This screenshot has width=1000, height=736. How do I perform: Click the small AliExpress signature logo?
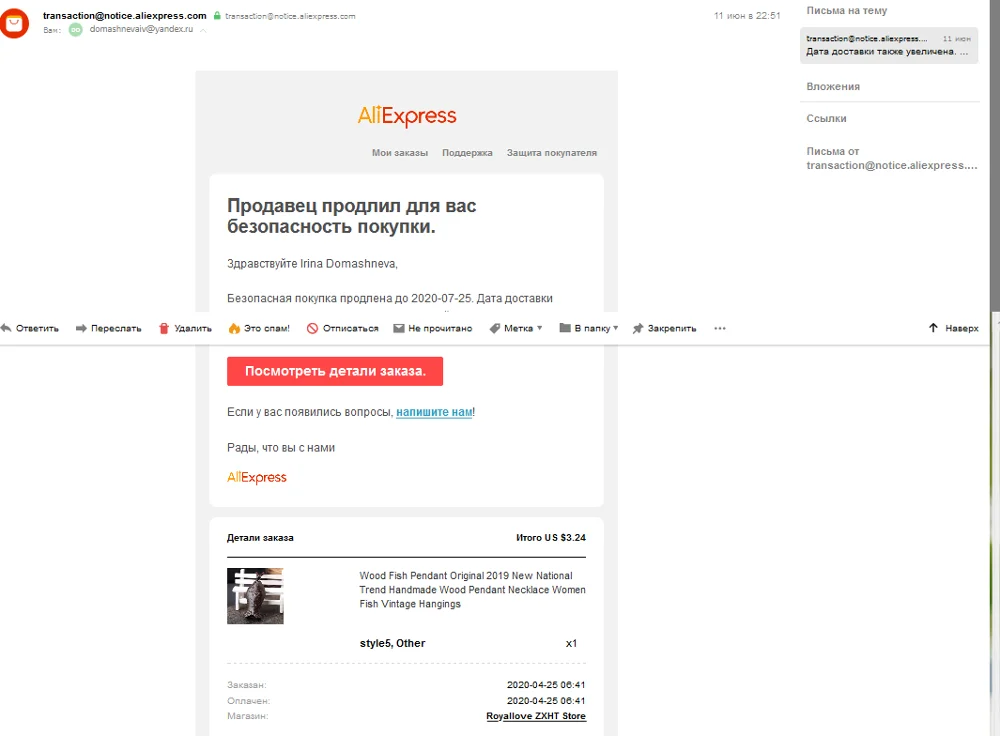pyautogui.click(x=257, y=477)
